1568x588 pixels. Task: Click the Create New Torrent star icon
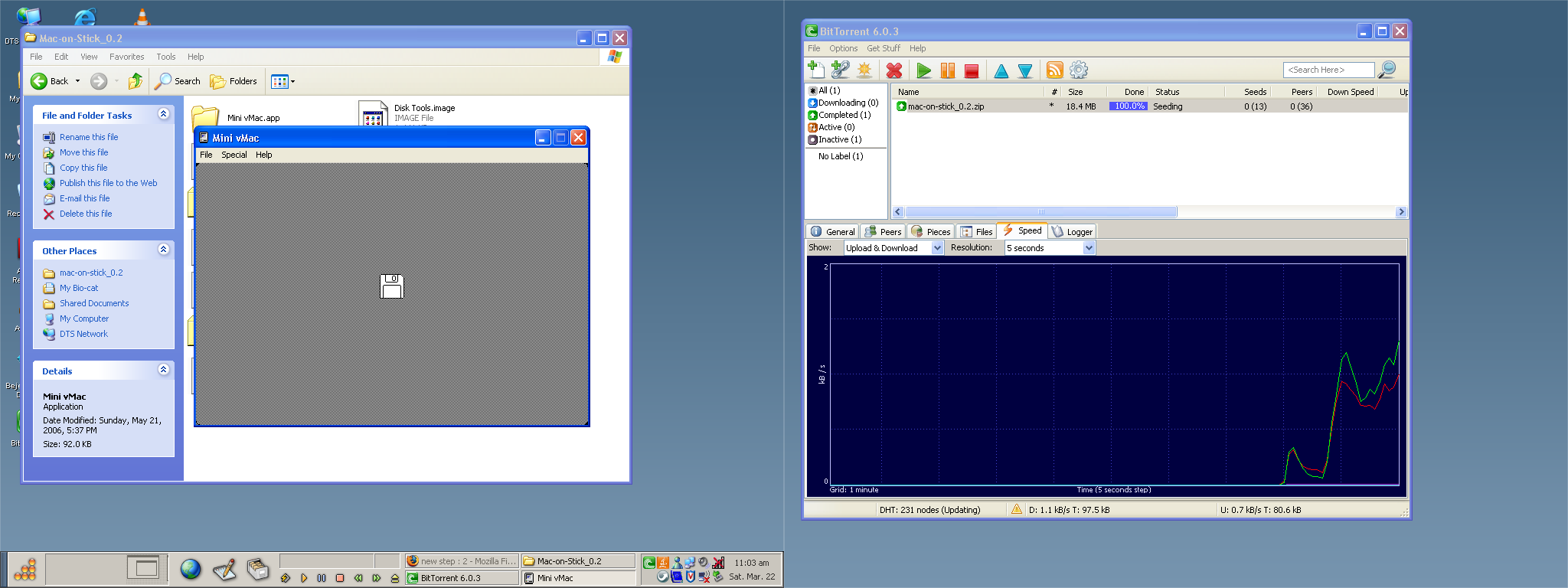[x=864, y=70]
